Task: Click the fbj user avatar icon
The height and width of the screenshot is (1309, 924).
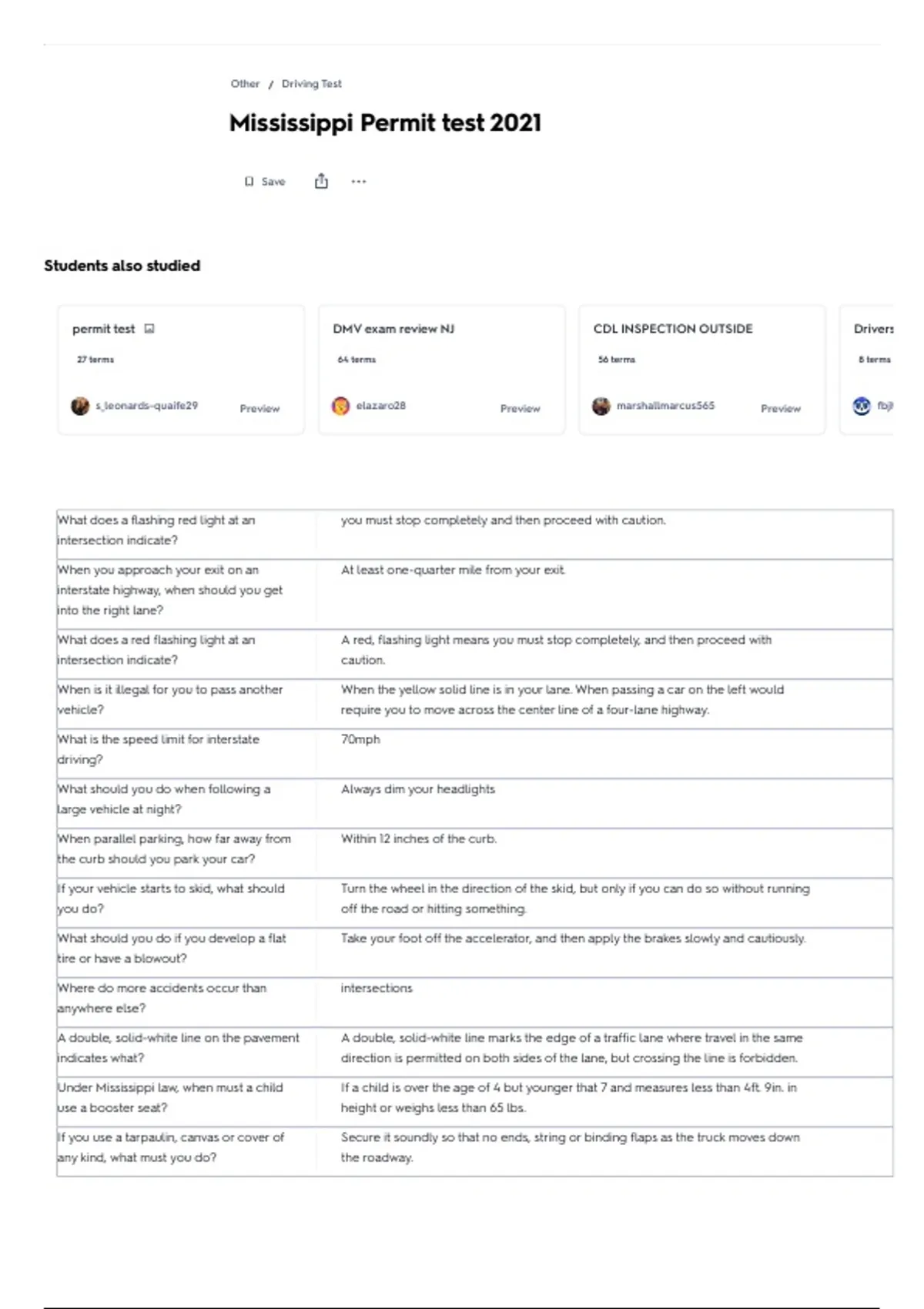Action: 862,406
